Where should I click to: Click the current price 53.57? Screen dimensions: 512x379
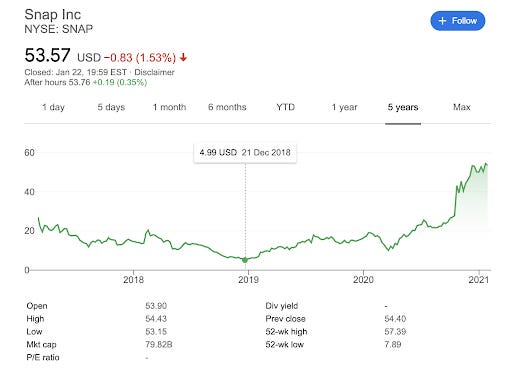click(x=47, y=55)
